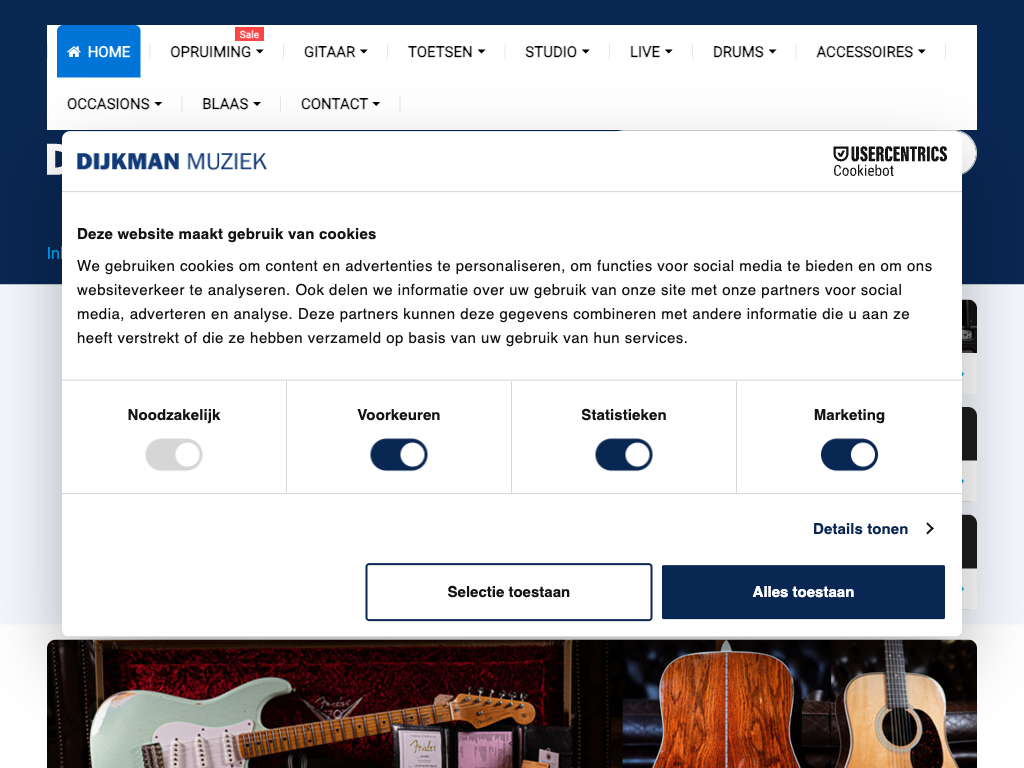Click the Home house icon

click(x=74, y=52)
